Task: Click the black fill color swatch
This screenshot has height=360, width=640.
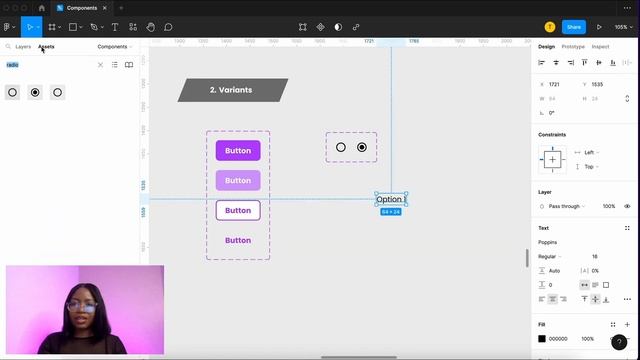Action: pyautogui.click(x=542, y=339)
